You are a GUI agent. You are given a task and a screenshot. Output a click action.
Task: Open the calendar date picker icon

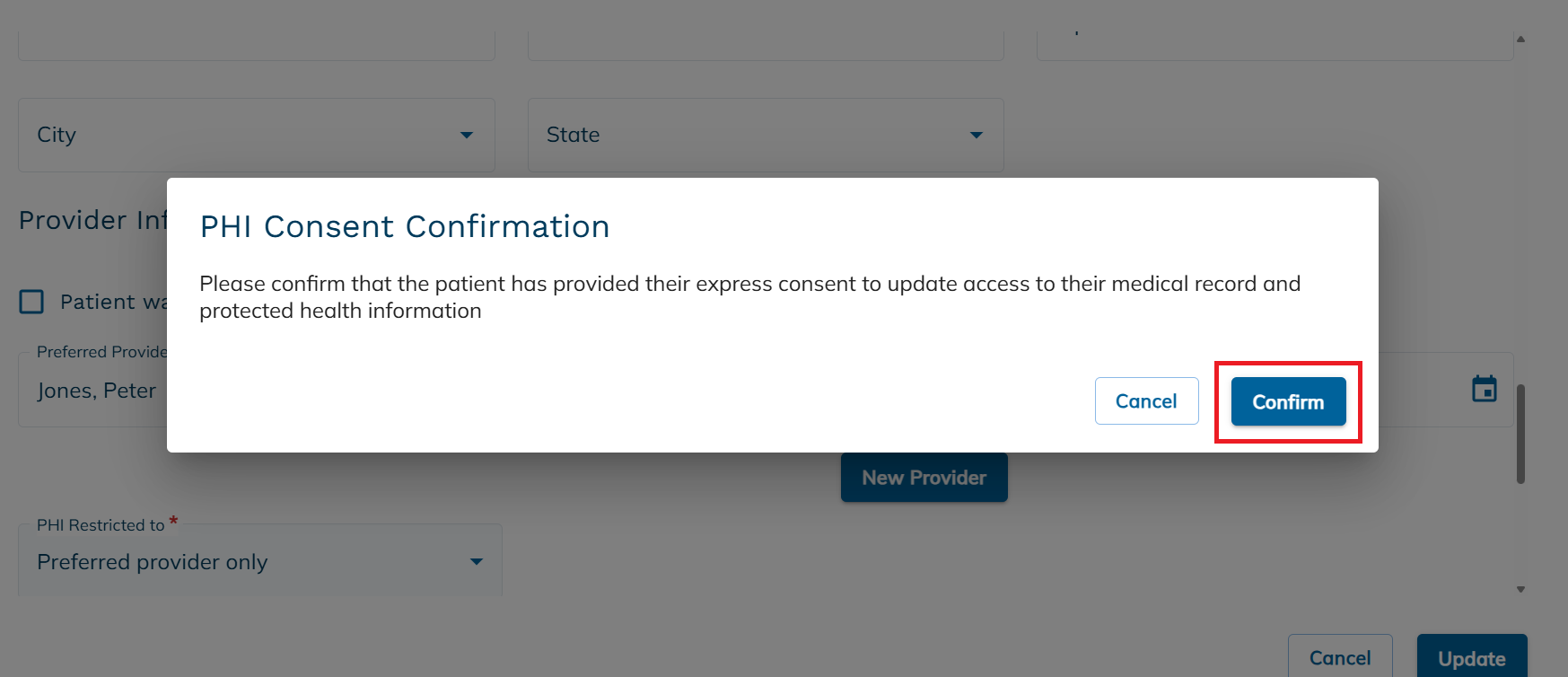[1485, 388]
